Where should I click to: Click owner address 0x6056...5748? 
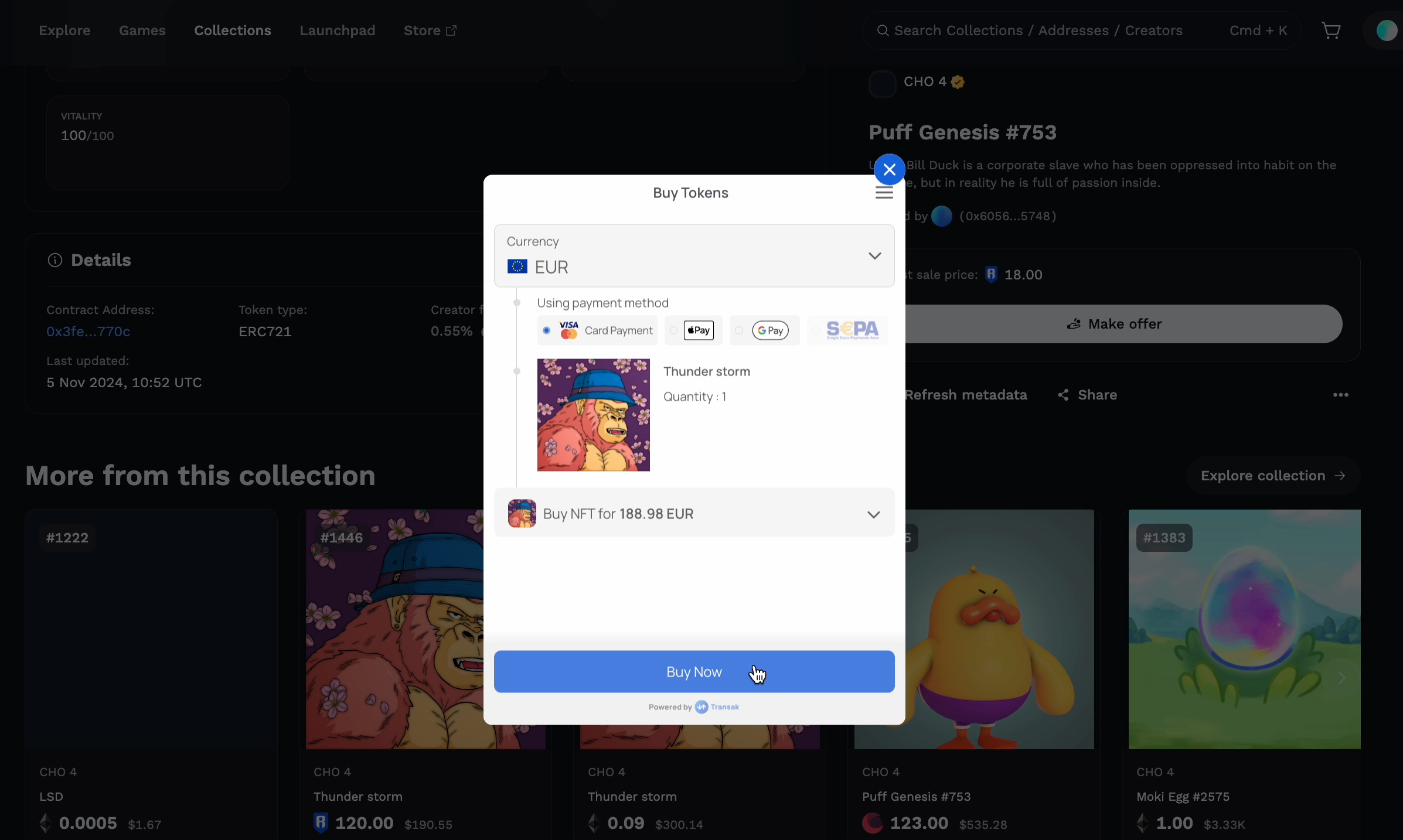pos(1008,216)
